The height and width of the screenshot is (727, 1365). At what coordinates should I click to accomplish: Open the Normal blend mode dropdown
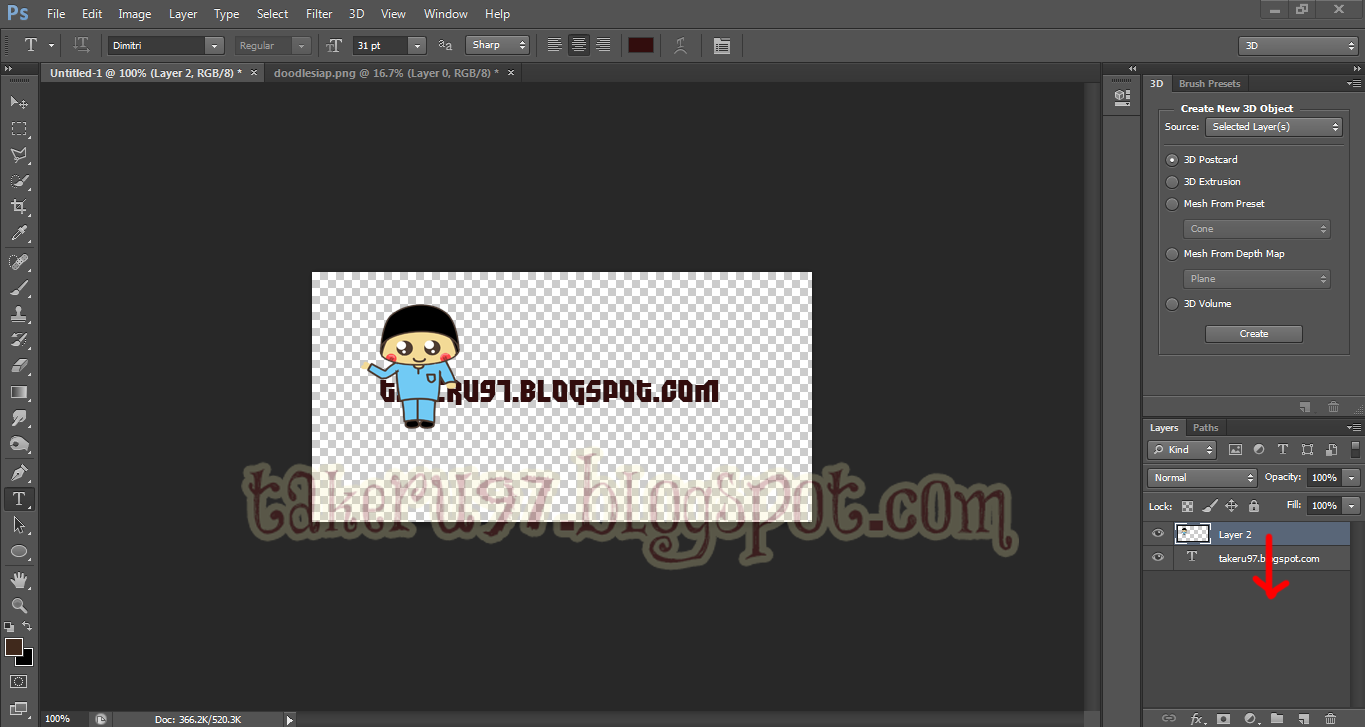(x=1202, y=478)
